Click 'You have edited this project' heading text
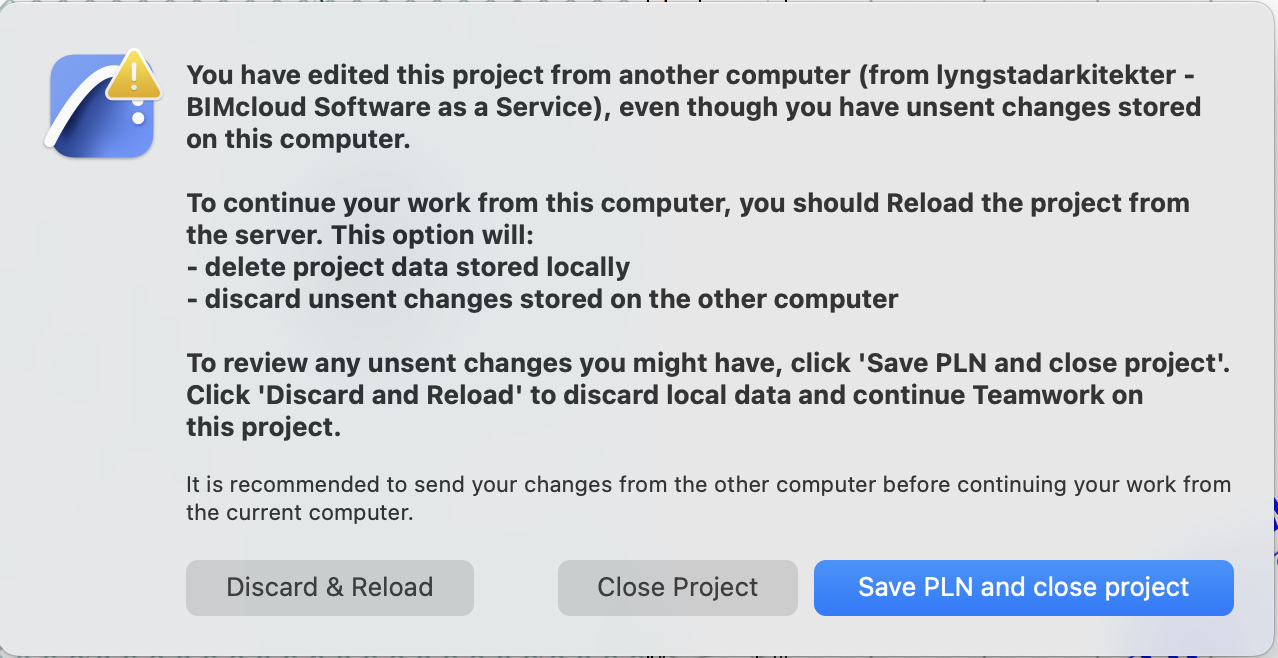Viewport: 1278px width, 658px height. tap(400, 75)
